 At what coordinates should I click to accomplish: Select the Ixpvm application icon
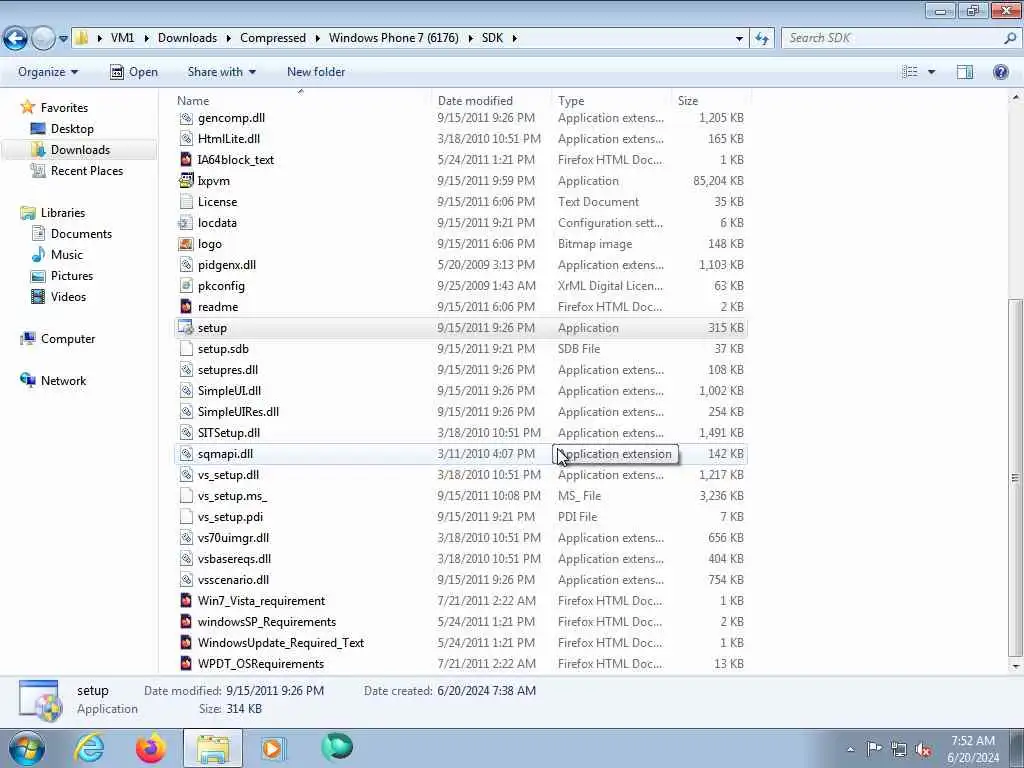[186, 180]
